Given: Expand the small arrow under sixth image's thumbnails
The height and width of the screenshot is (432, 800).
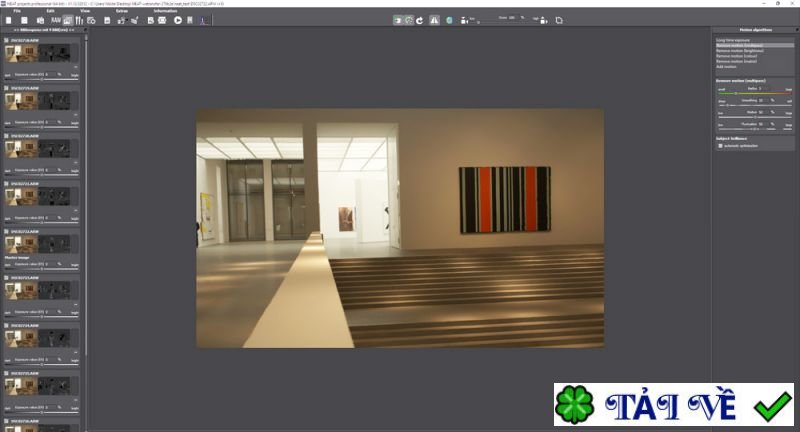Looking at the screenshot, I should click(76, 304).
